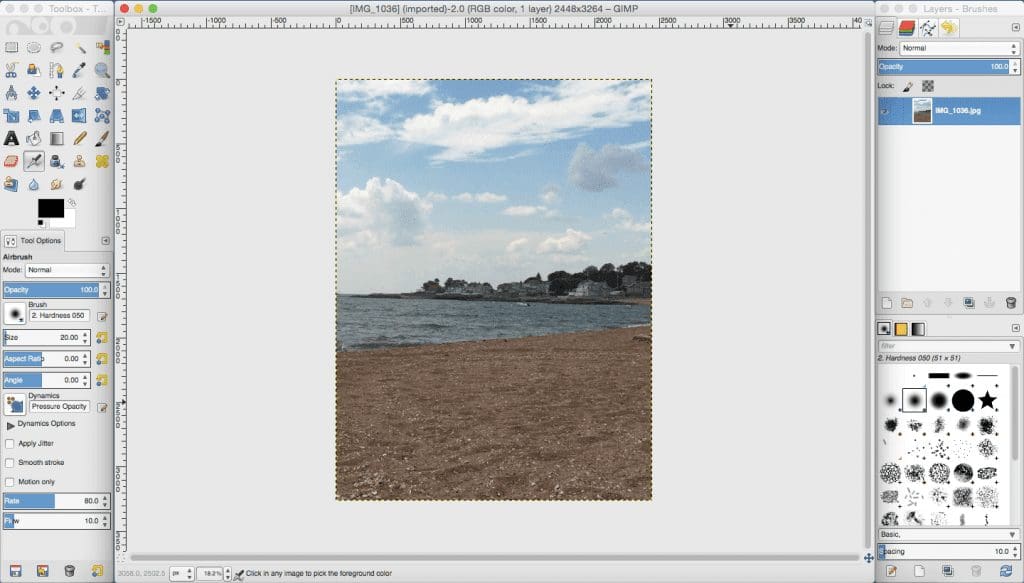Select the Shear tool
1024x583 pixels.
[x=34, y=116]
